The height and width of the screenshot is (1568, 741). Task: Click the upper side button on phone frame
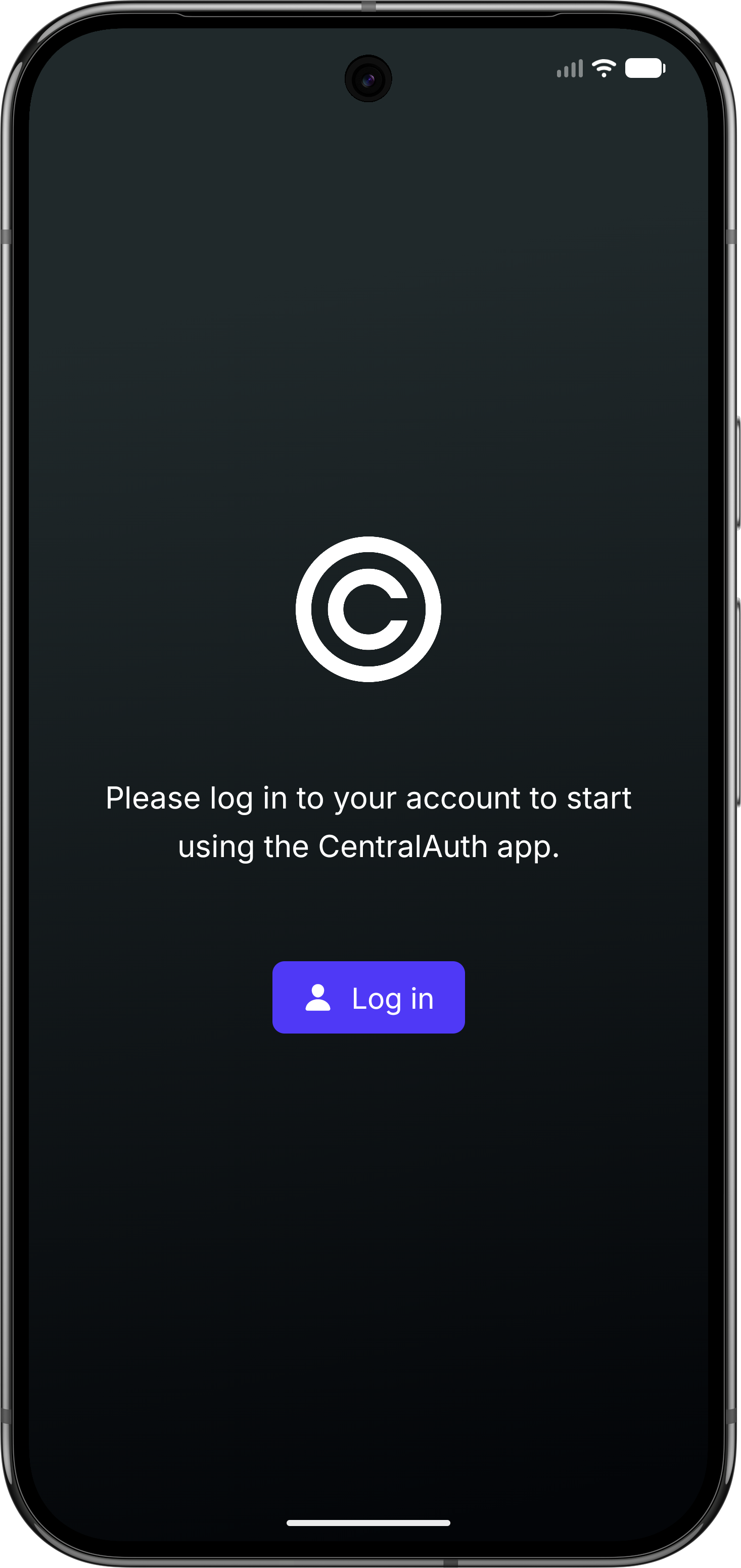click(737, 473)
